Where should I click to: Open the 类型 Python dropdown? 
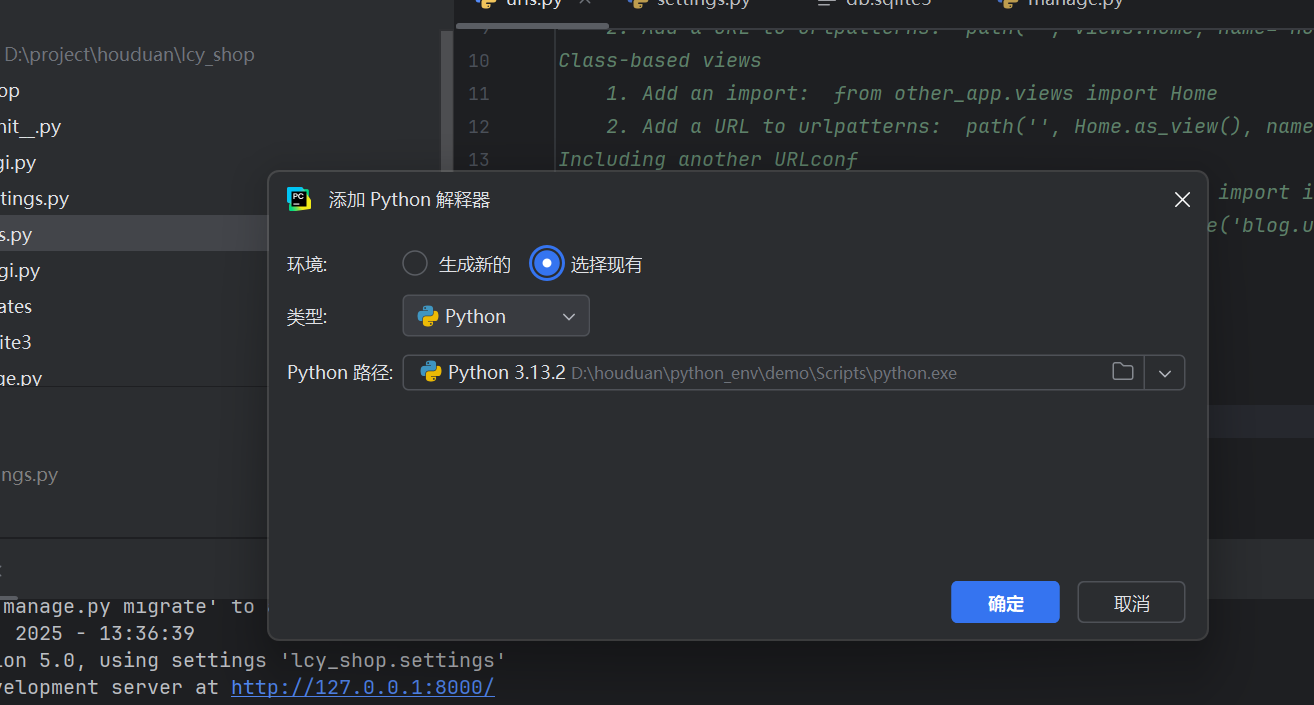496,316
